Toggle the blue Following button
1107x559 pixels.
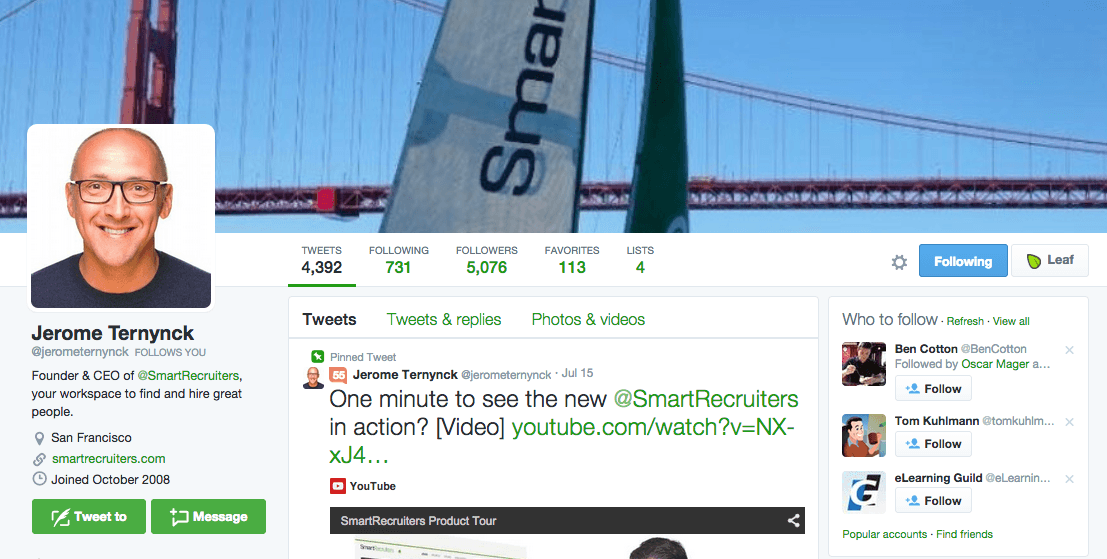(963, 260)
